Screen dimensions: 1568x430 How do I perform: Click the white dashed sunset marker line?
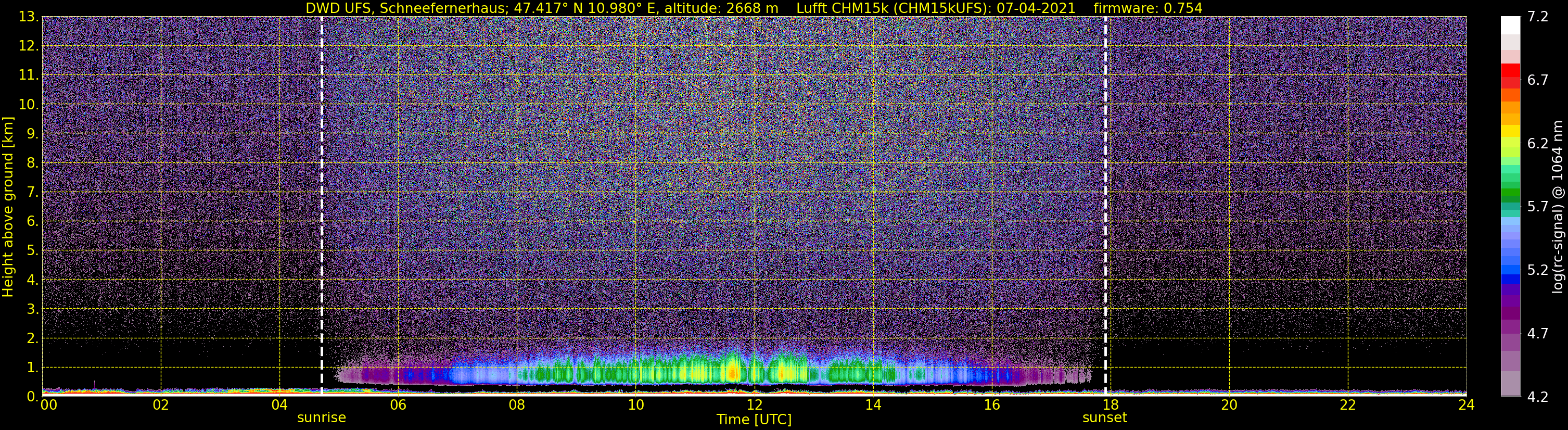[1105, 206]
